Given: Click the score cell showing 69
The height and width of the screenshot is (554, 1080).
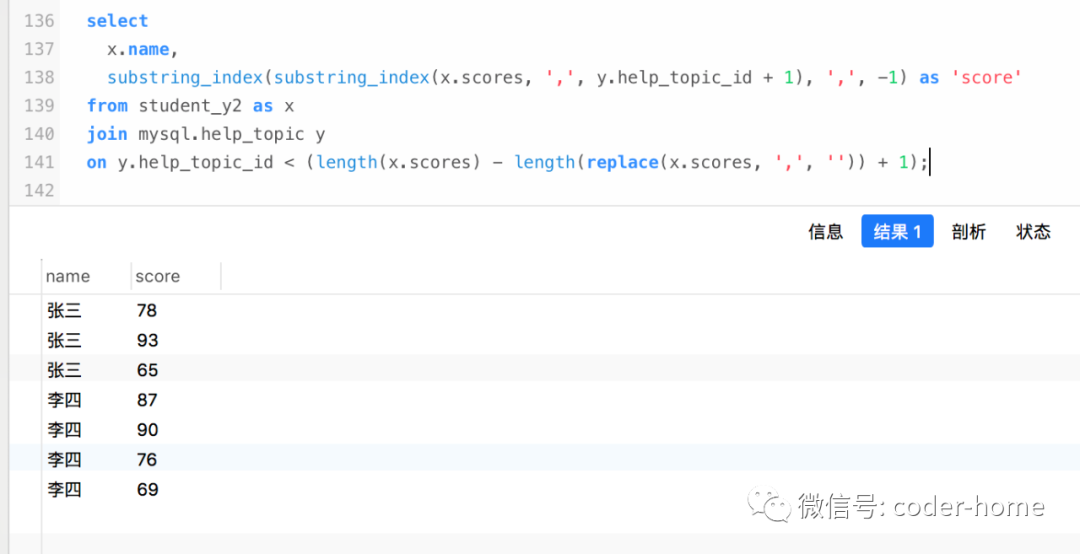Looking at the screenshot, I should point(147,490).
